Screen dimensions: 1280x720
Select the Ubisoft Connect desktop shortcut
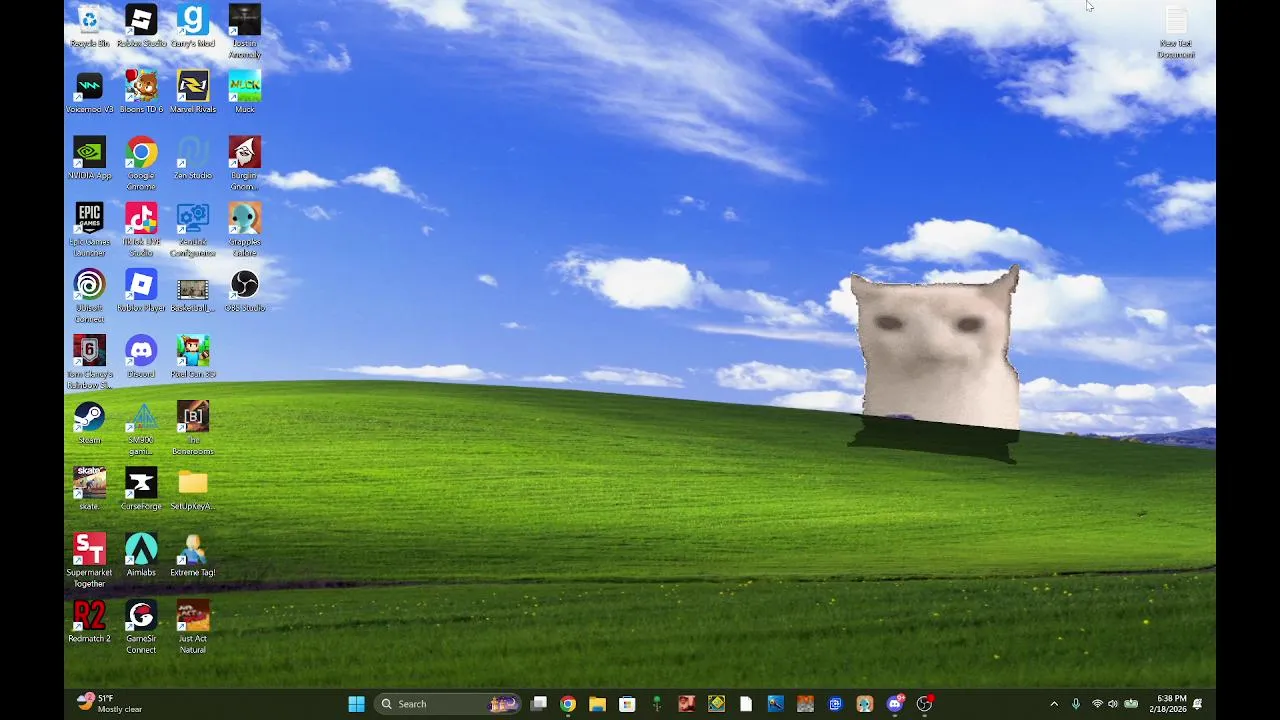click(89, 297)
